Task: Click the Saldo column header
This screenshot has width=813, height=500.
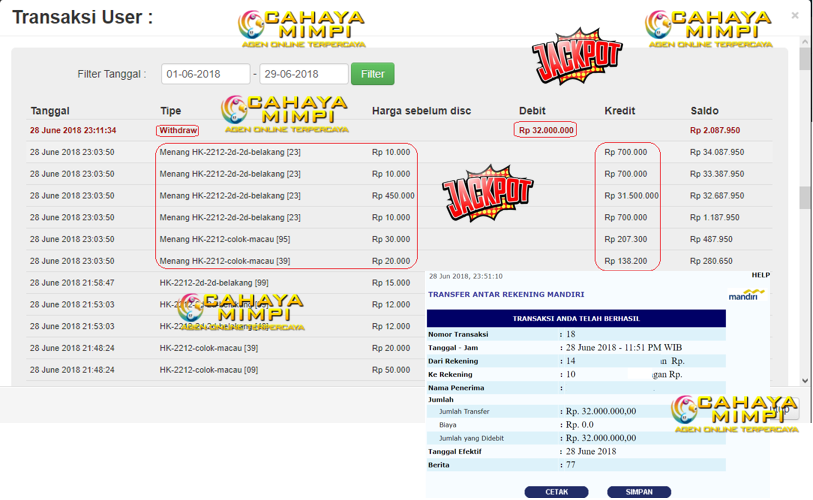Action: coord(704,111)
